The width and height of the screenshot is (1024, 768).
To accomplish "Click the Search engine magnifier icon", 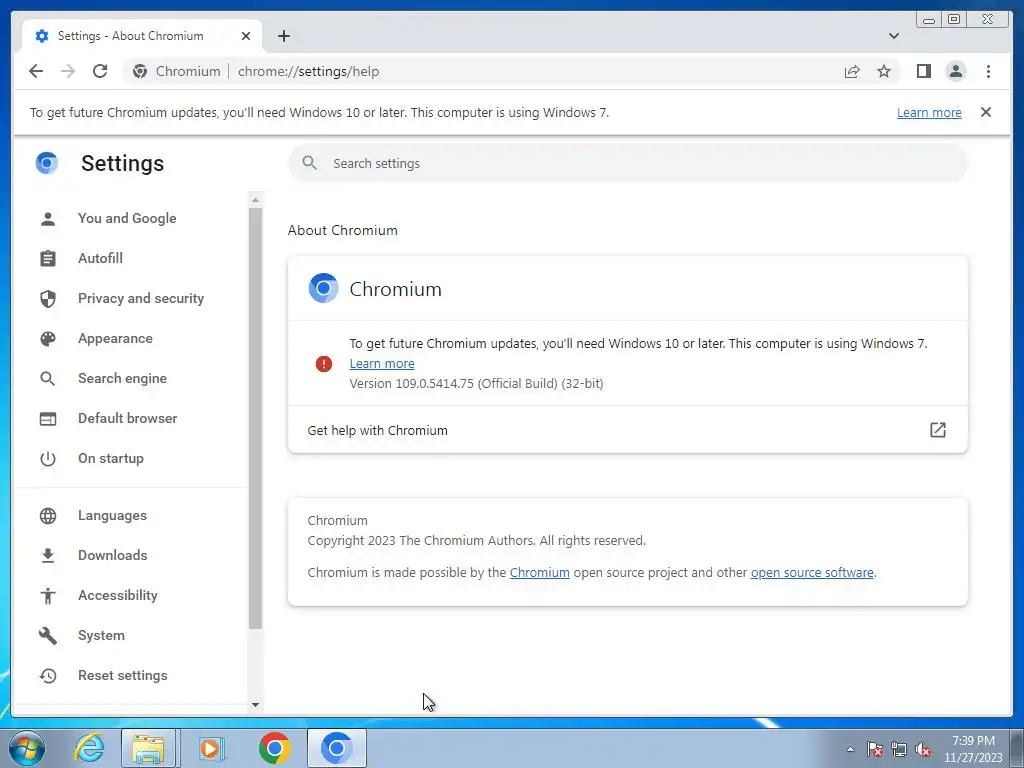I will coord(48,379).
